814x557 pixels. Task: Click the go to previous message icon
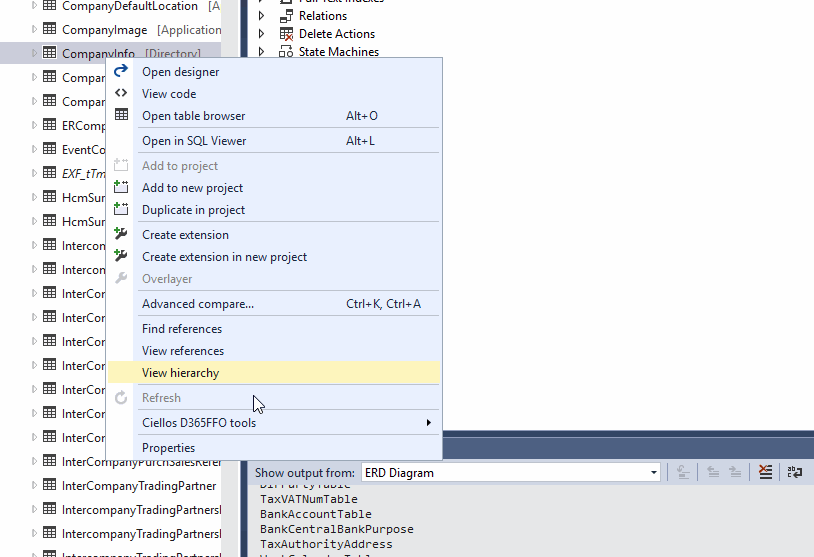click(713, 472)
